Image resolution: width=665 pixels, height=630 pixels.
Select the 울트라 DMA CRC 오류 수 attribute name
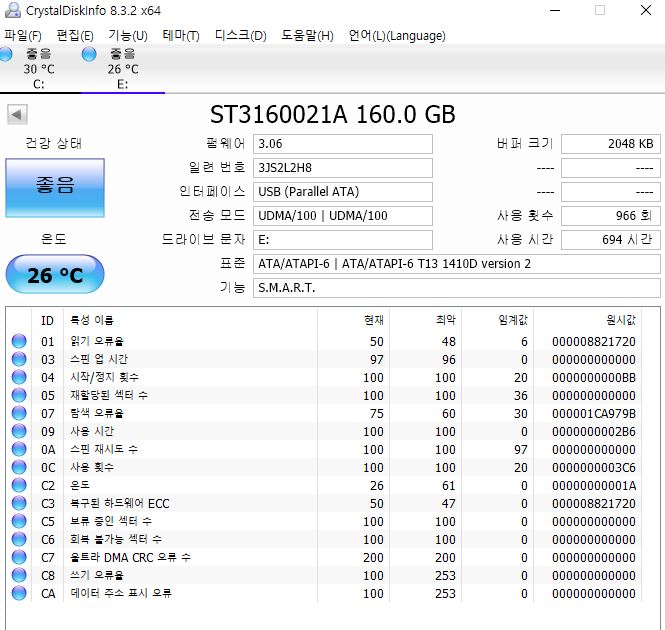(x=131, y=557)
